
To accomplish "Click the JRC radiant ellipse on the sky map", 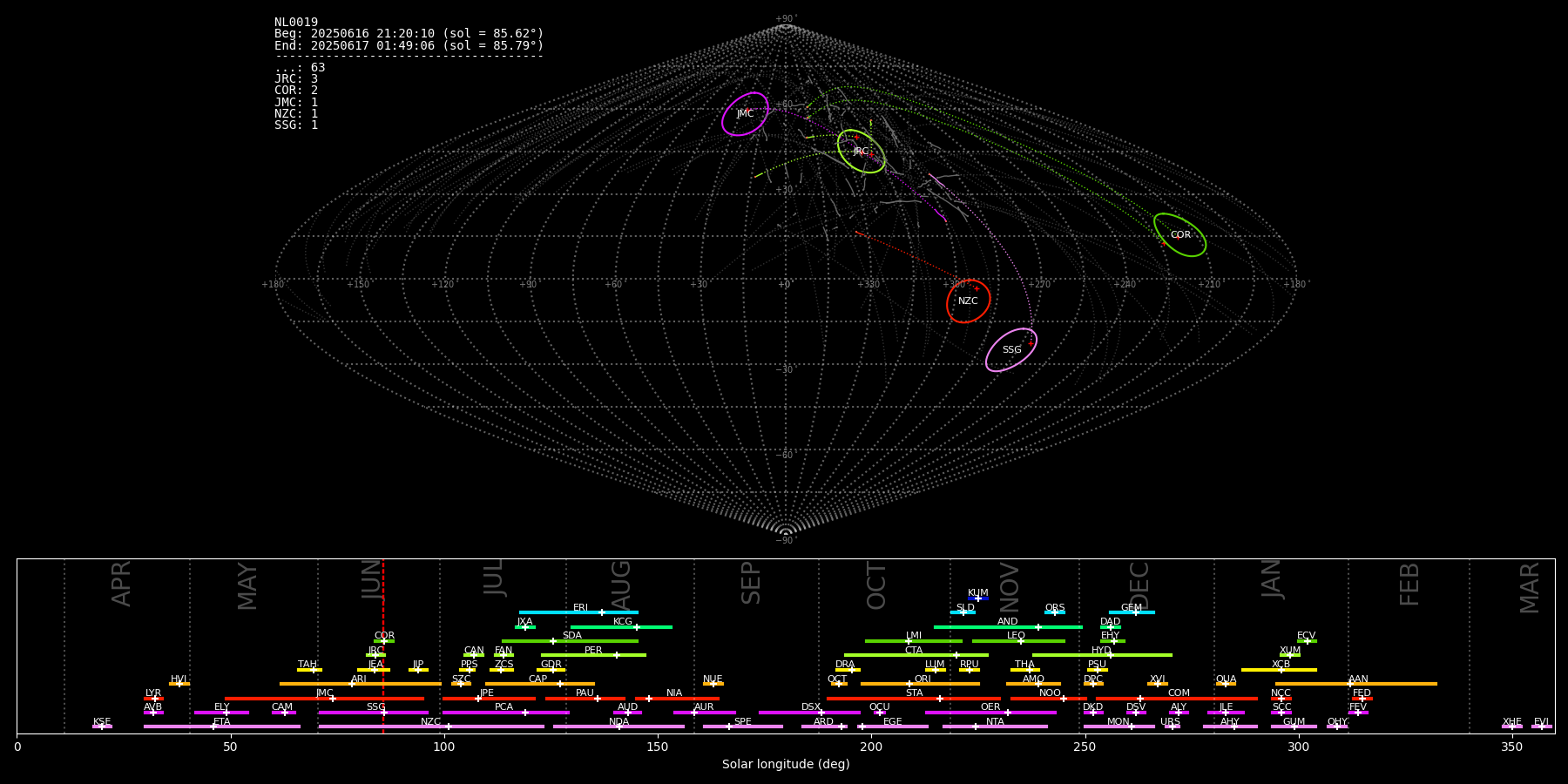I will pyautogui.click(x=862, y=152).
